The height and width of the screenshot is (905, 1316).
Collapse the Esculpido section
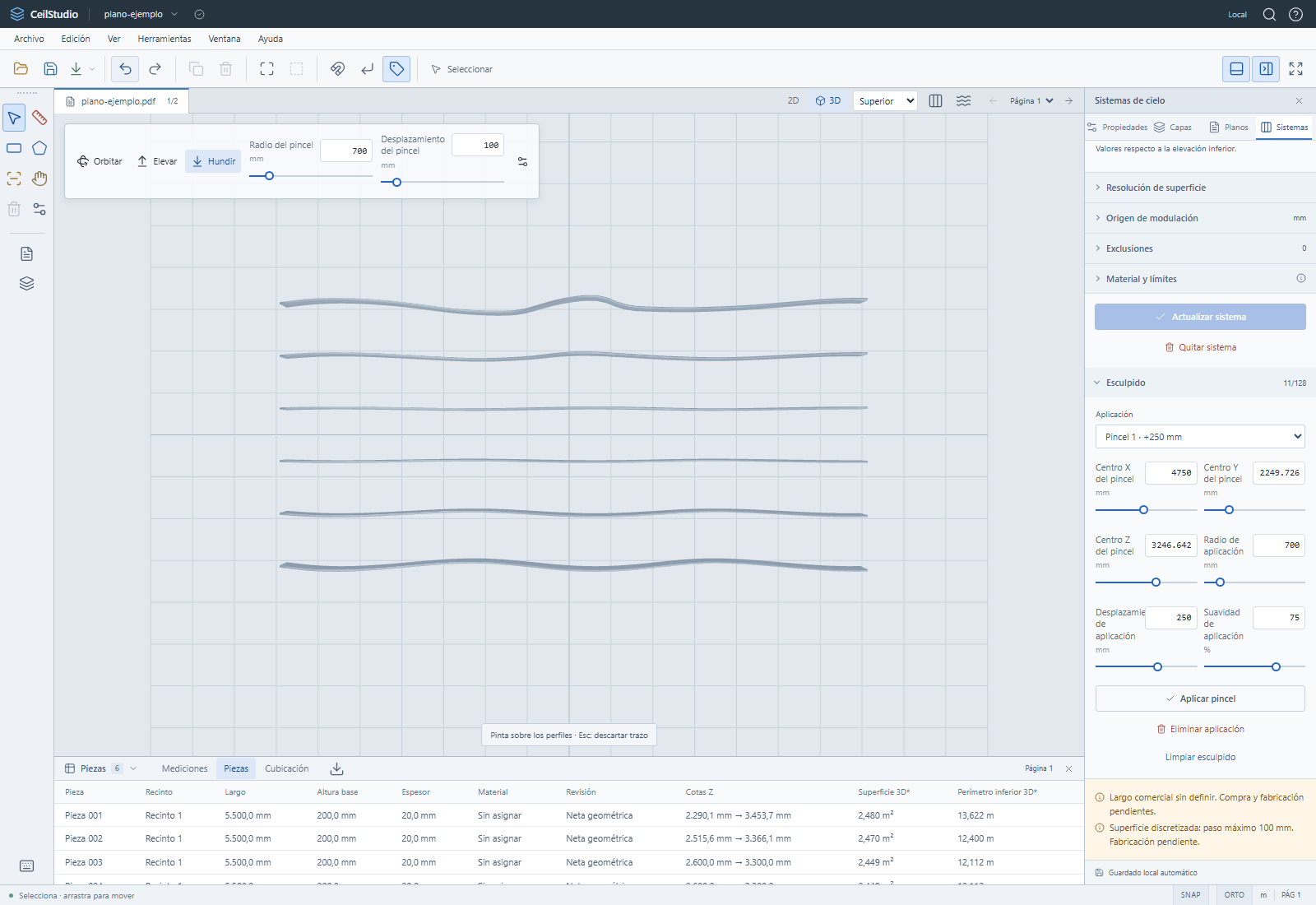click(1200, 383)
